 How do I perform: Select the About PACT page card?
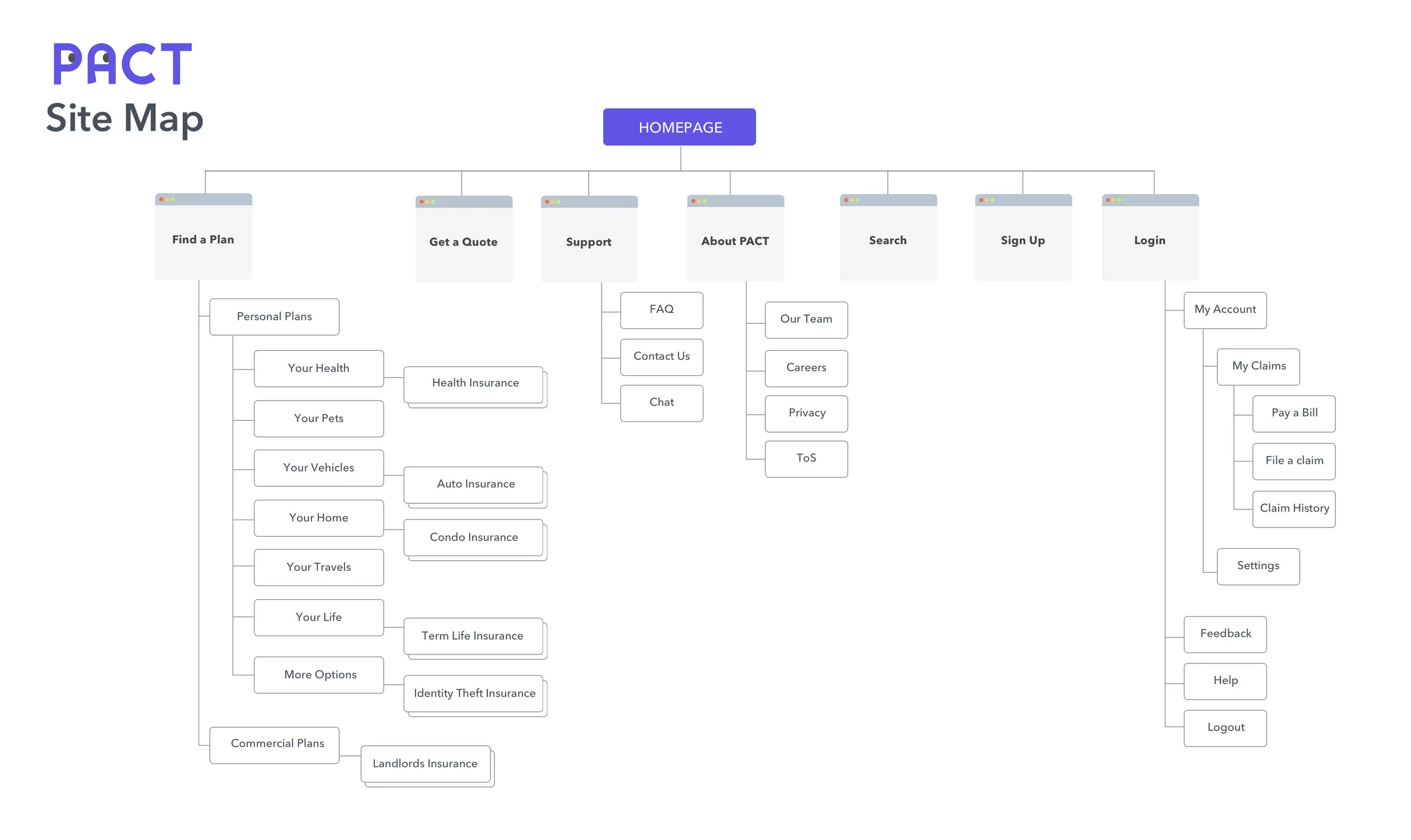click(x=735, y=240)
